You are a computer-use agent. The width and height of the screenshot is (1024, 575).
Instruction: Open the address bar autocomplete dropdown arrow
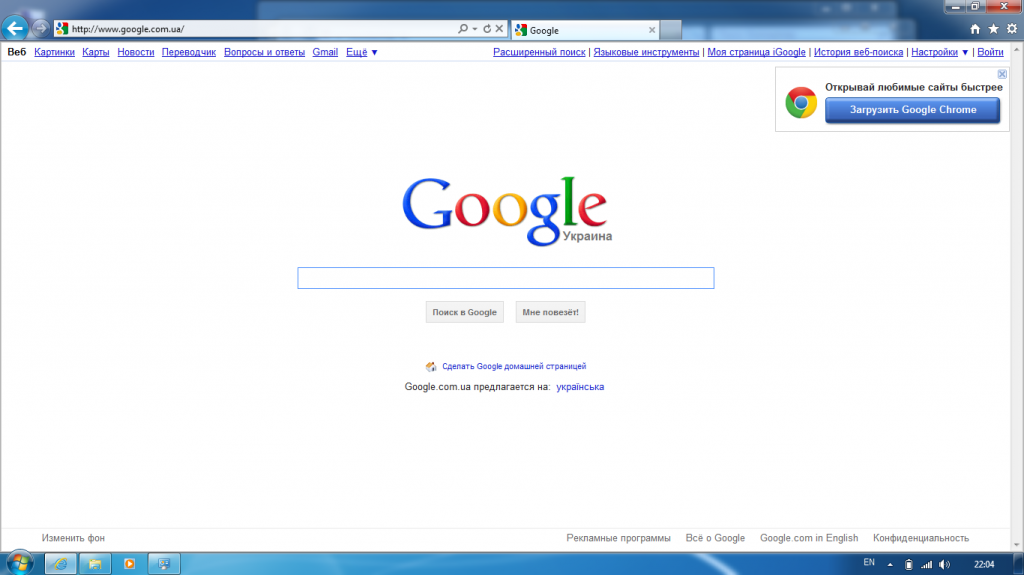click(475, 29)
